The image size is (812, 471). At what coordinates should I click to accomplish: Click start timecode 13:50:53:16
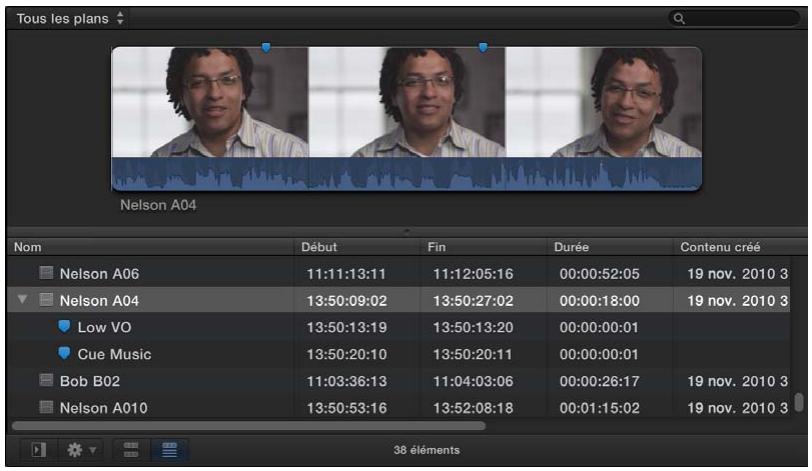tap(346, 408)
